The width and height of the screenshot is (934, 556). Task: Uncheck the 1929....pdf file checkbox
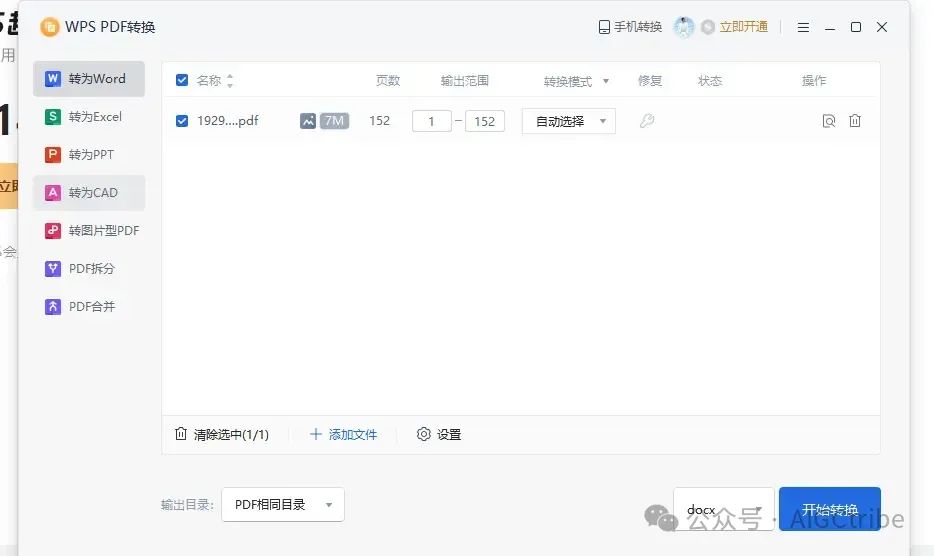click(182, 121)
